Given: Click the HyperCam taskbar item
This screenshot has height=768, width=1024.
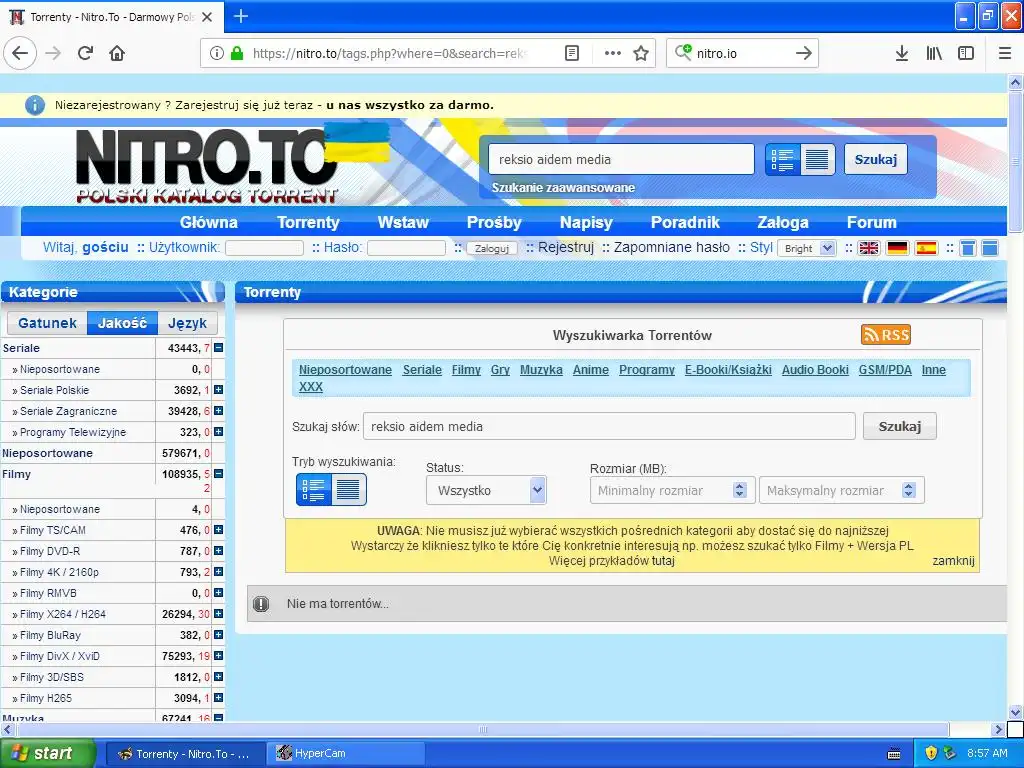Looking at the screenshot, I should point(345,753).
